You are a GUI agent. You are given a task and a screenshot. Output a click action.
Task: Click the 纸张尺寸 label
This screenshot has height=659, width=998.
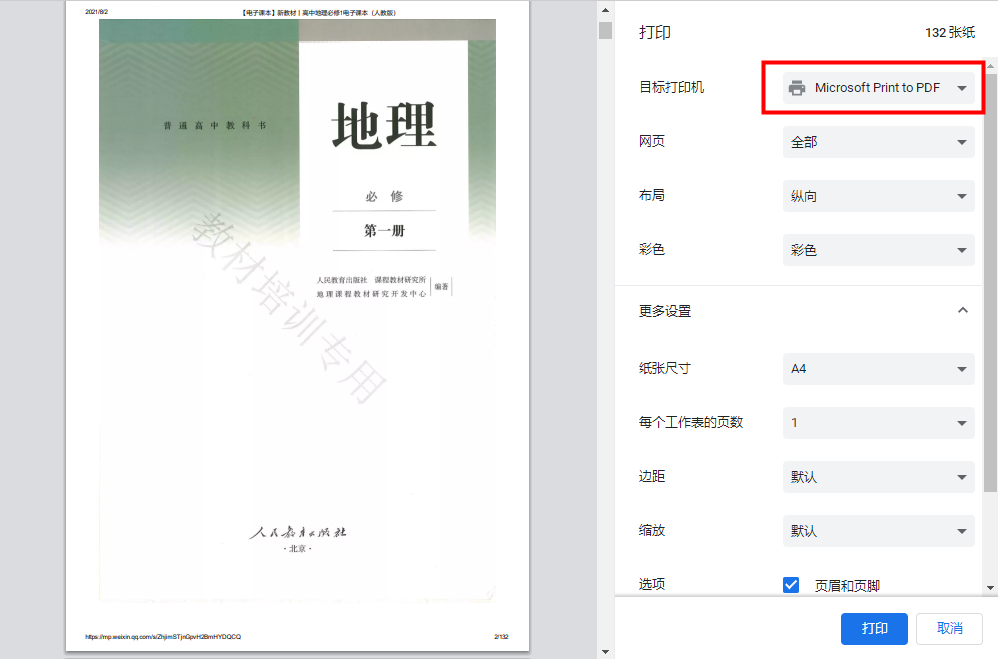coord(664,368)
